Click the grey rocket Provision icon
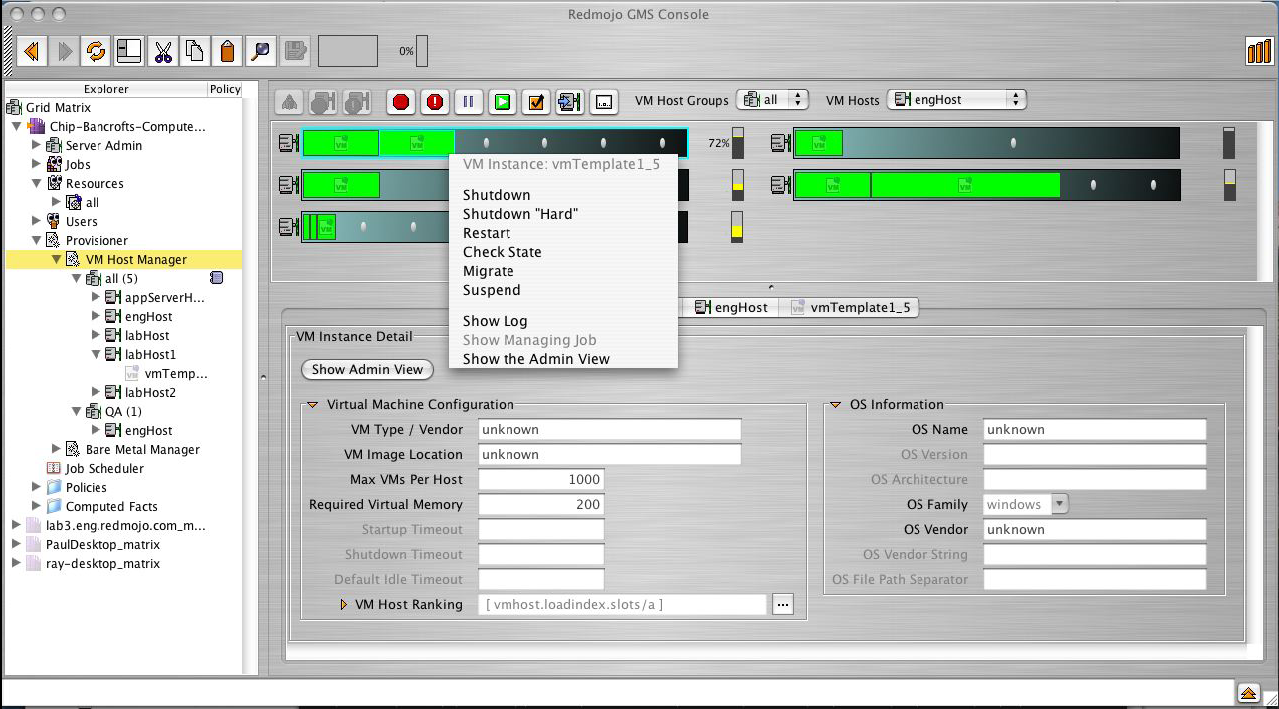Screen dimensions: 1279x709 pyautogui.click(x=289, y=101)
